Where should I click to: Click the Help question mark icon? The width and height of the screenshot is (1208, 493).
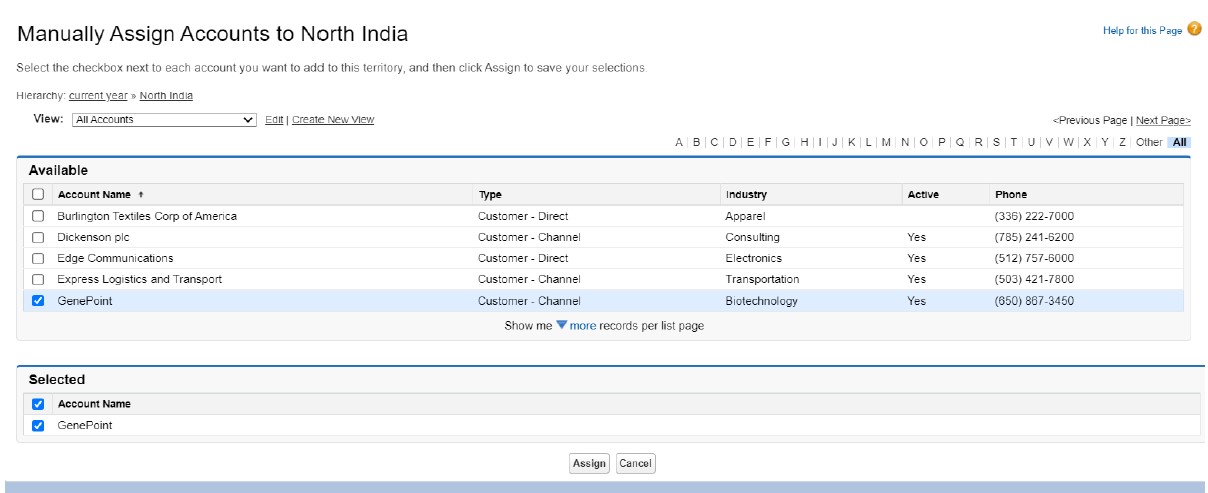1194,30
